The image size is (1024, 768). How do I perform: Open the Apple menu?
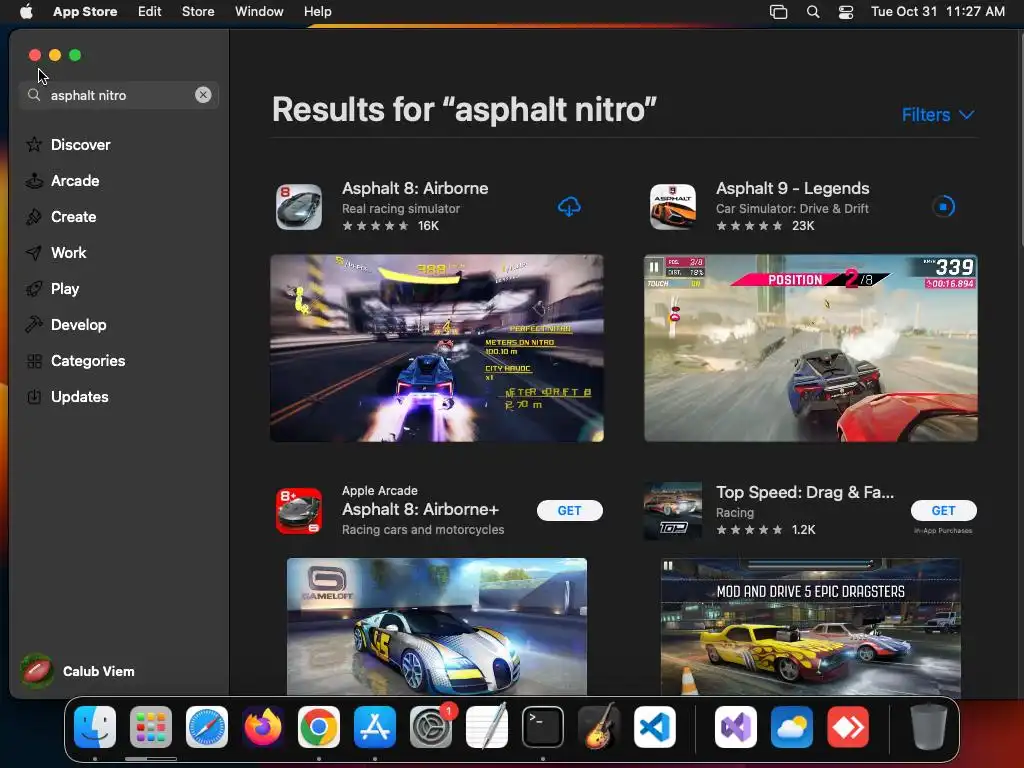click(26, 12)
